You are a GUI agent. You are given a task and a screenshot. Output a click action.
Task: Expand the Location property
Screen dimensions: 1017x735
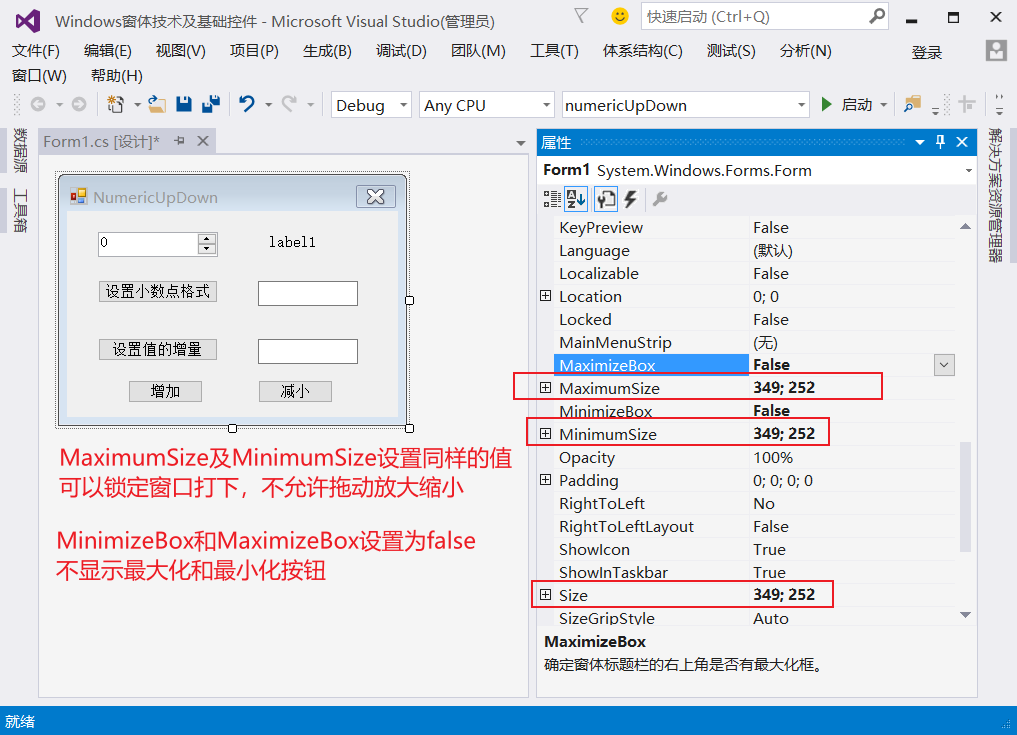(545, 296)
